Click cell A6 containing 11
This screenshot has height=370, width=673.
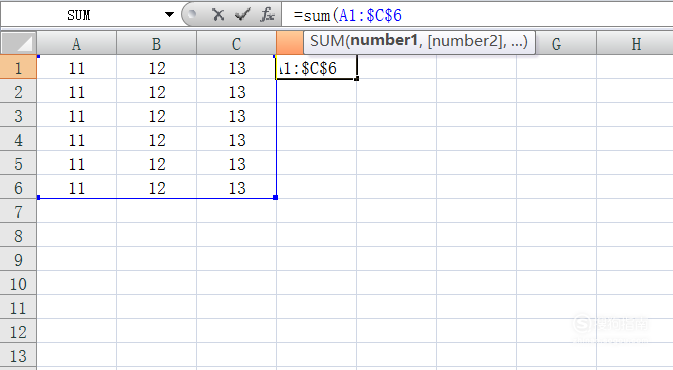pos(76,188)
